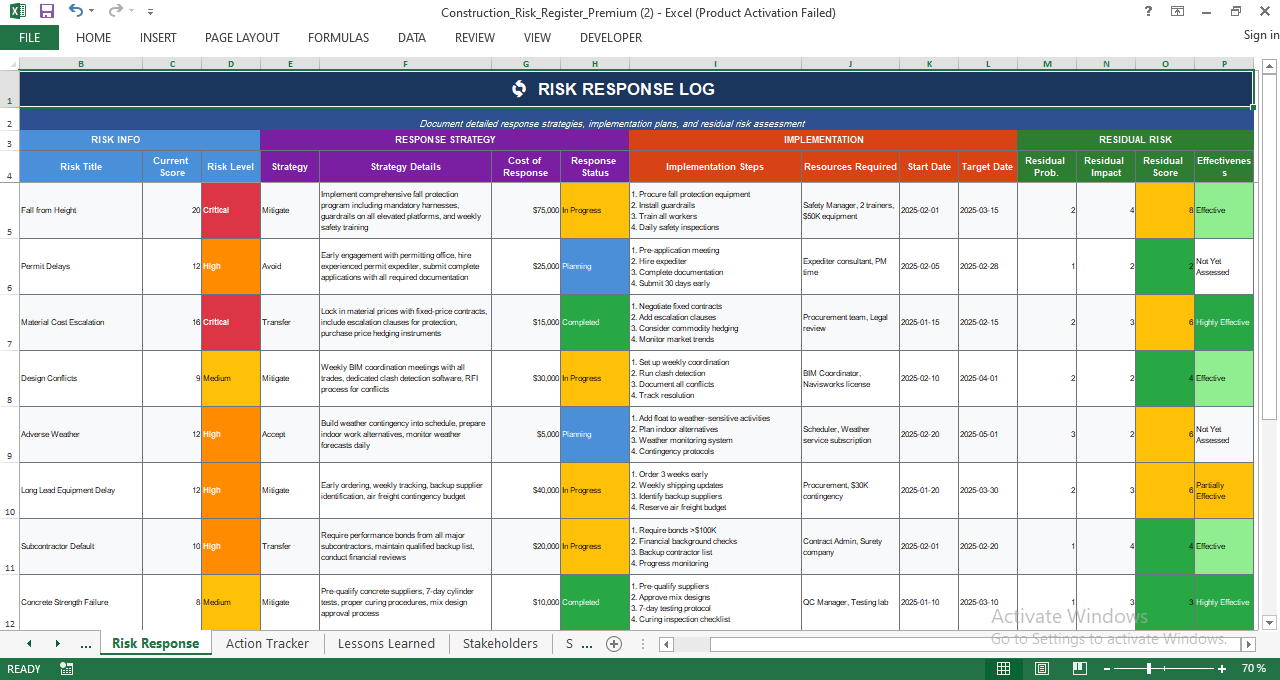Image resolution: width=1280 pixels, height=680 pixels.
Task: Click the $75,000 cost cell
Action: (525, 210)
